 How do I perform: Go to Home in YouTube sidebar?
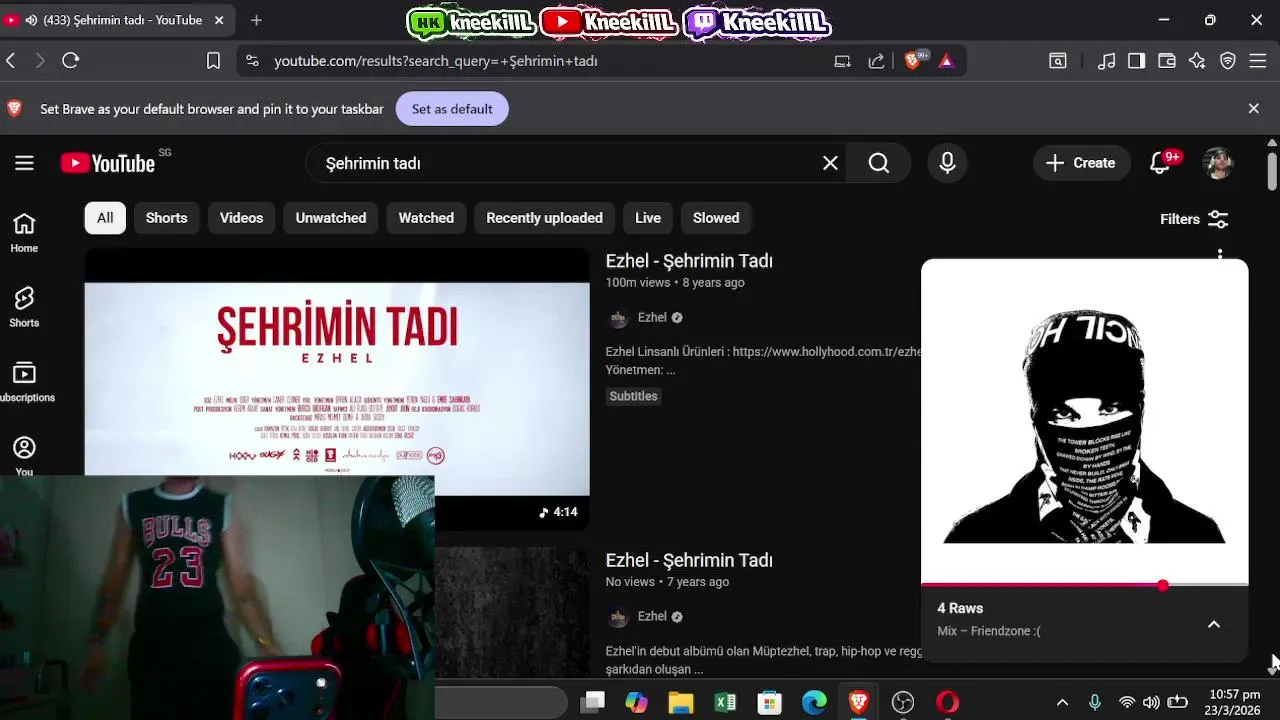(x=24, y=233)
